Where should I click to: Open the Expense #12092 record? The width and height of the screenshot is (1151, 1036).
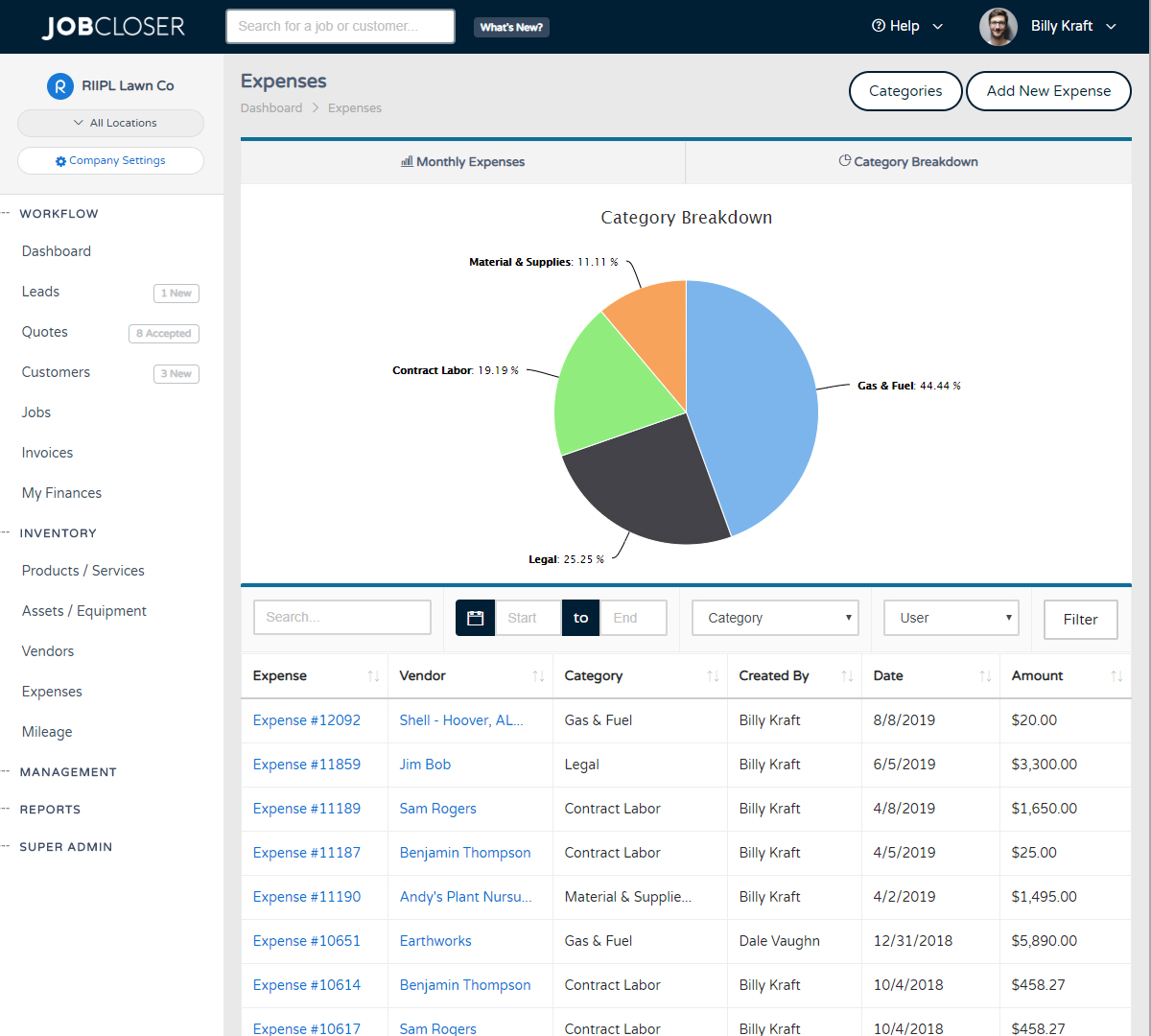(306, 719)
